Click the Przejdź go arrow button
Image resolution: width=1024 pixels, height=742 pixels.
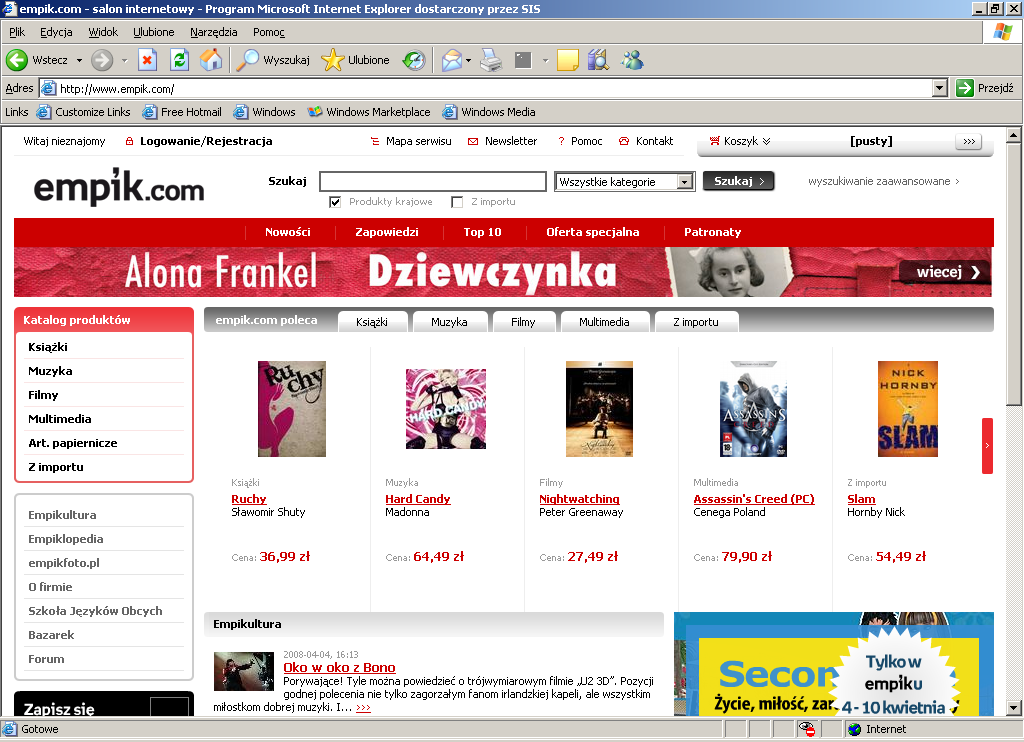tap(985, 88)
